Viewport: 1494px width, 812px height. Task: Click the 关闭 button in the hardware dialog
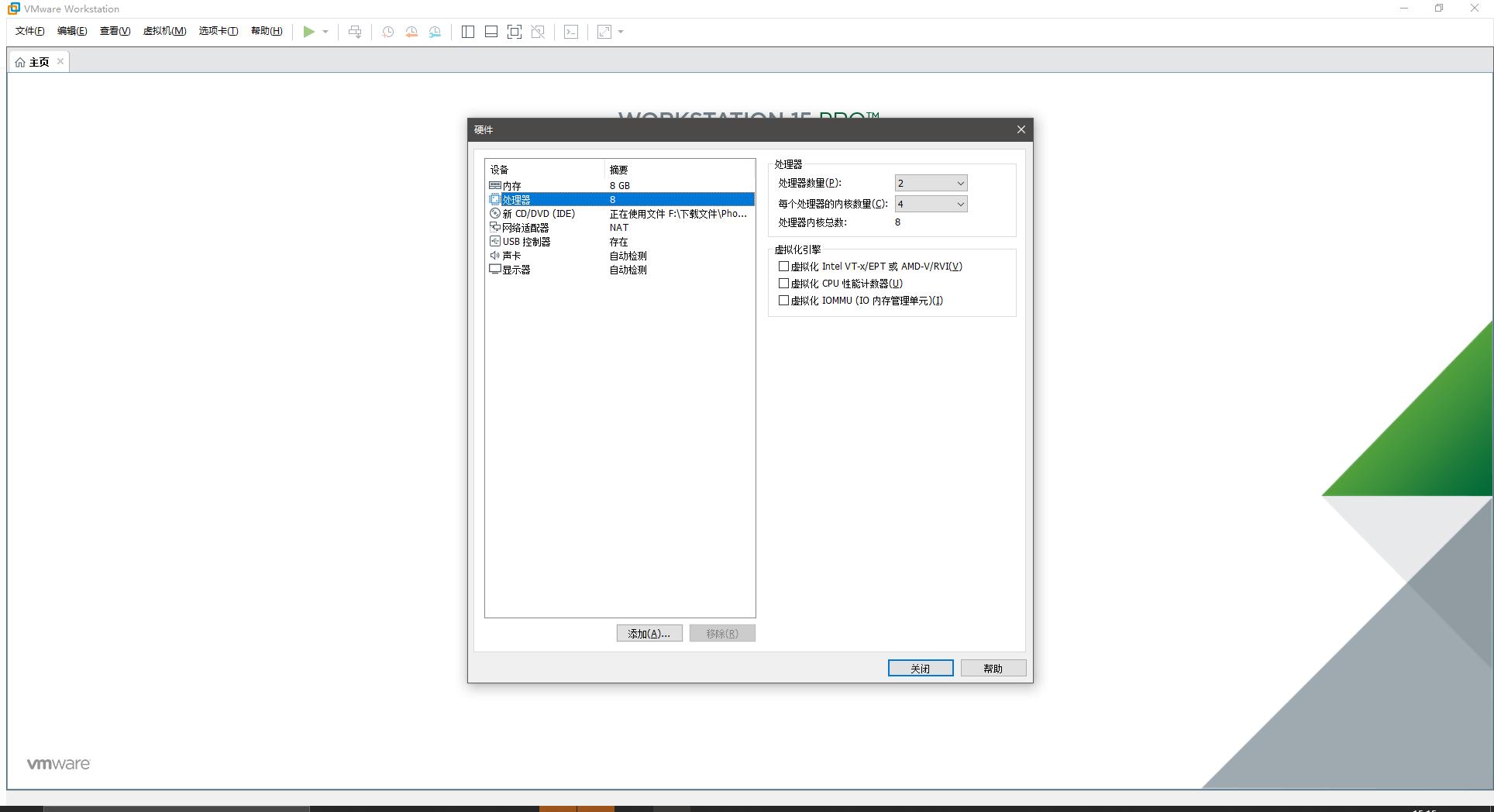[920, 667]
